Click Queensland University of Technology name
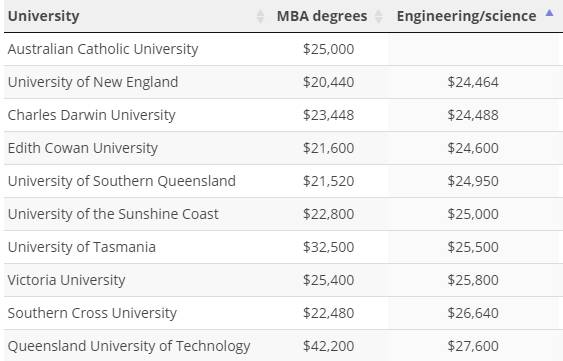 coord(129,346)
